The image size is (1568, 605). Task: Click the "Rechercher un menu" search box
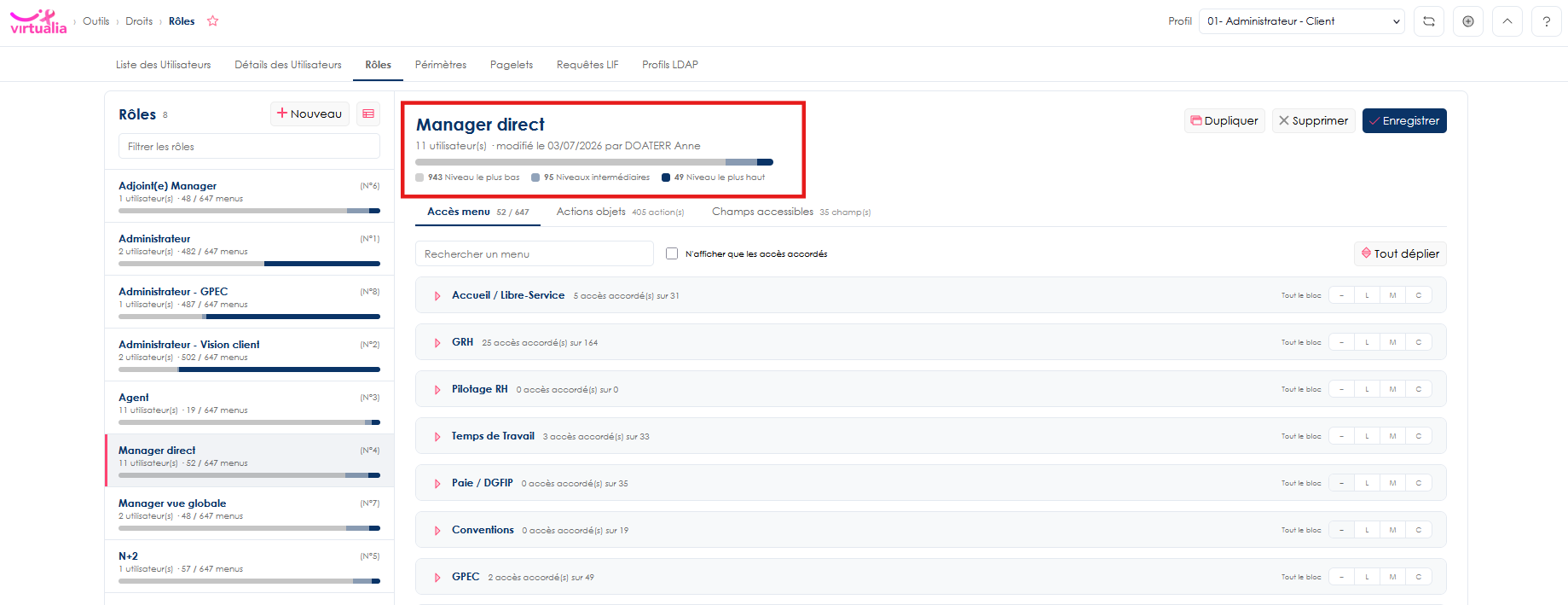tap(535, 253)
